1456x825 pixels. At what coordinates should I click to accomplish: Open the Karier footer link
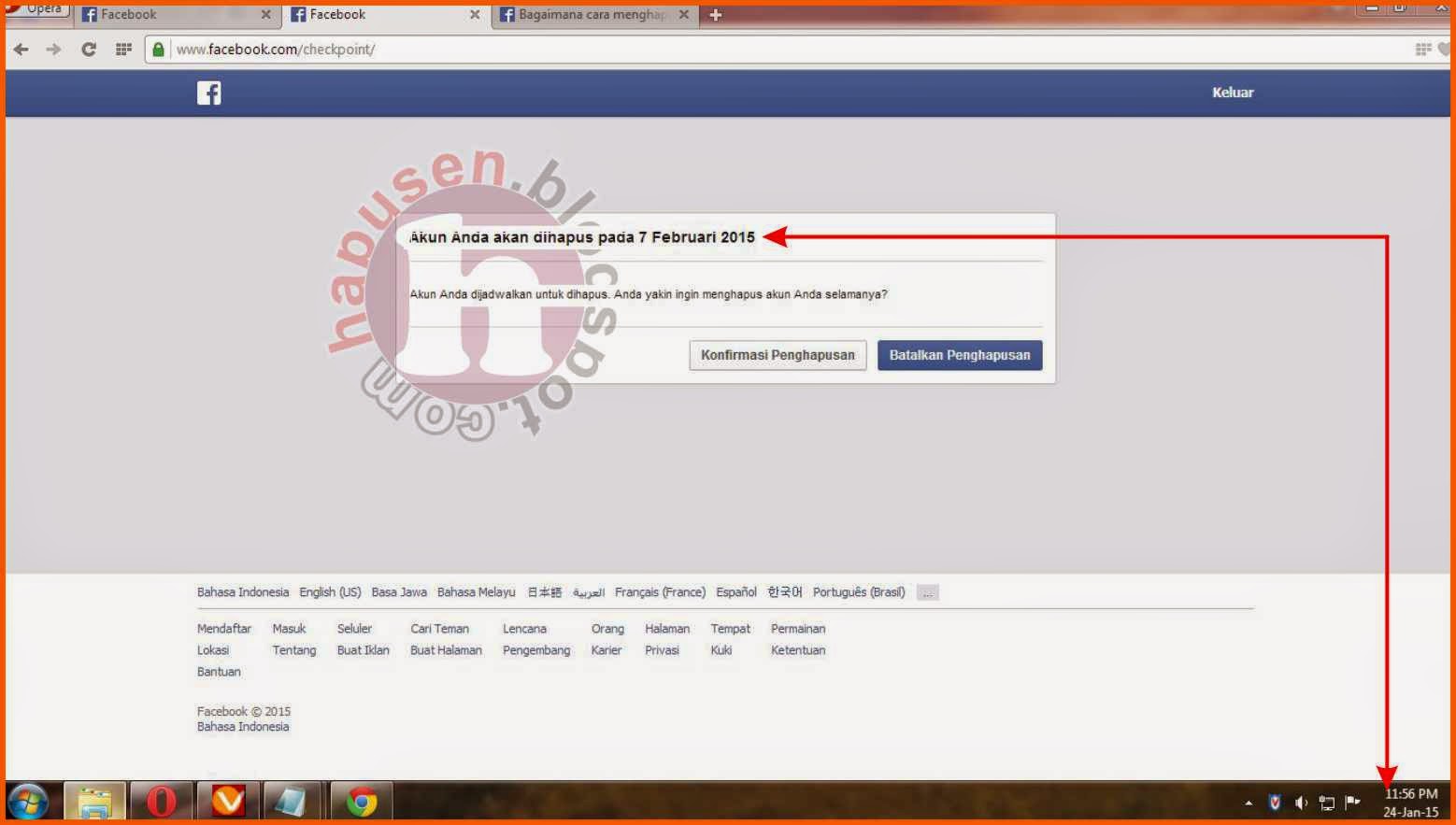pos(606,650)
